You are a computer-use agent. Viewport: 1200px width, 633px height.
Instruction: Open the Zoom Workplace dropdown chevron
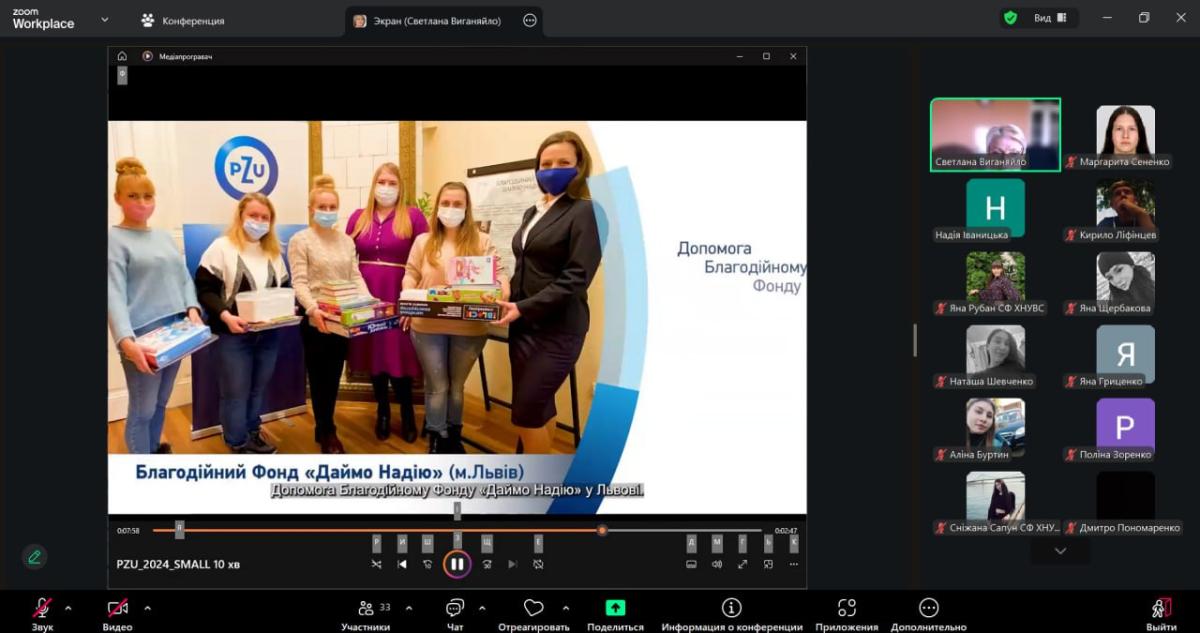pos(105,19)
